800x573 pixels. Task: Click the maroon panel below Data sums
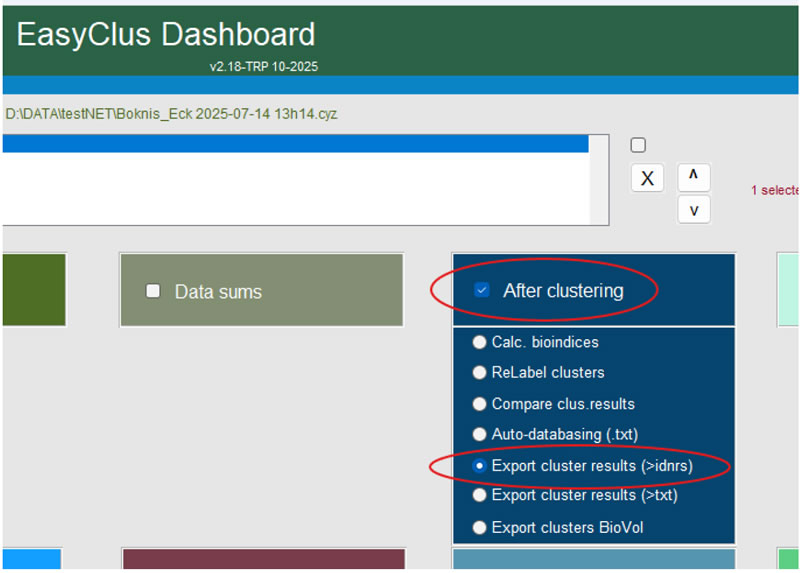(x=263, y=560)
